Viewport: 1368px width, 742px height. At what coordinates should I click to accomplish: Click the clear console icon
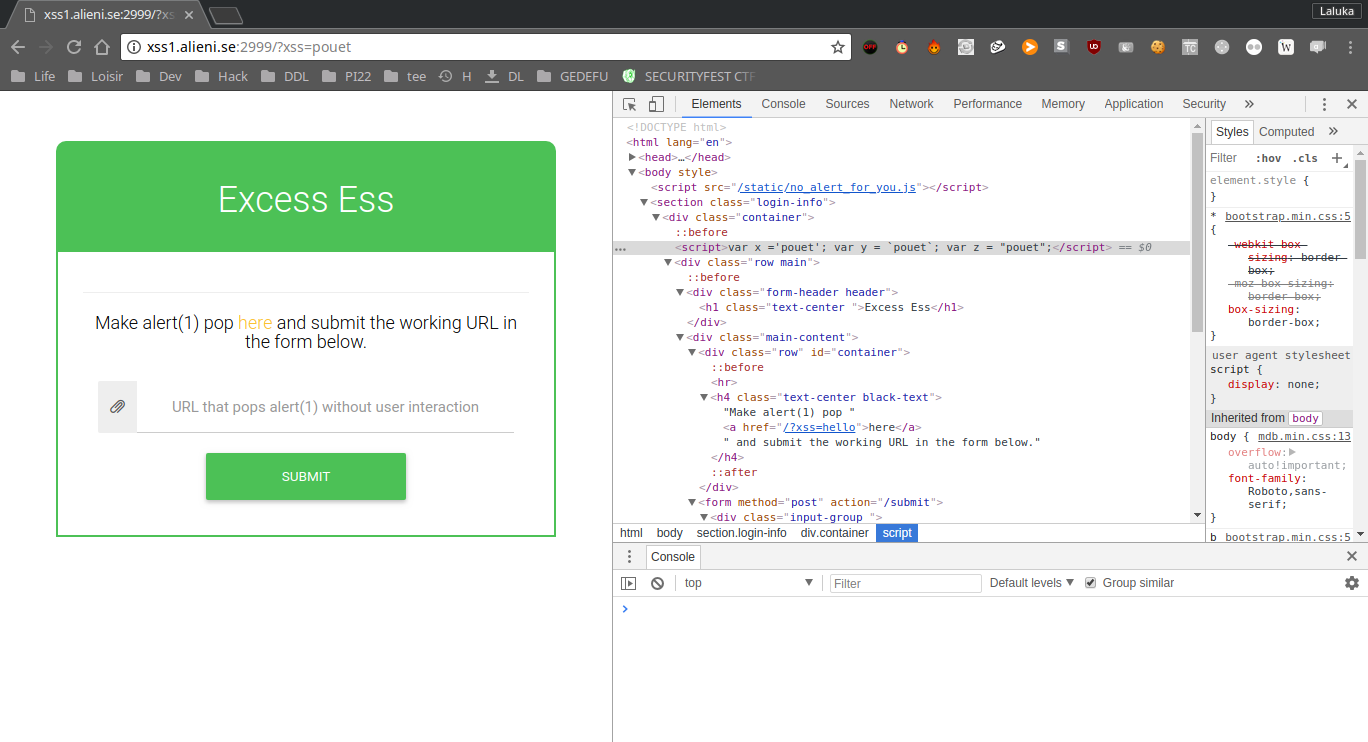point(657,583)
